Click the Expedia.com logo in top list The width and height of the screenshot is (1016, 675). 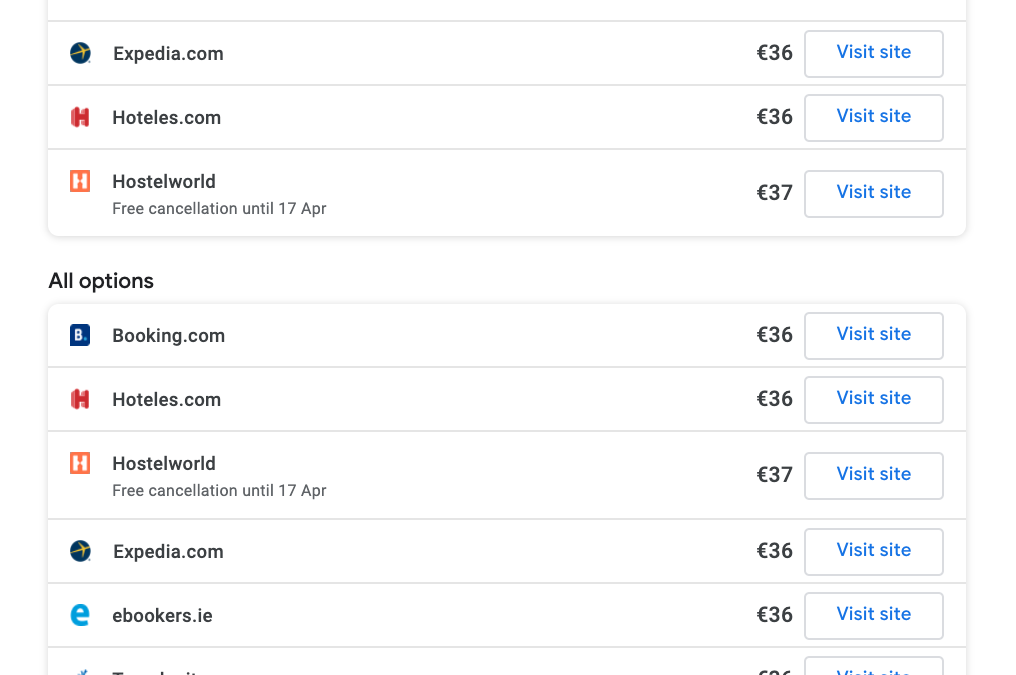click(80, 53)
